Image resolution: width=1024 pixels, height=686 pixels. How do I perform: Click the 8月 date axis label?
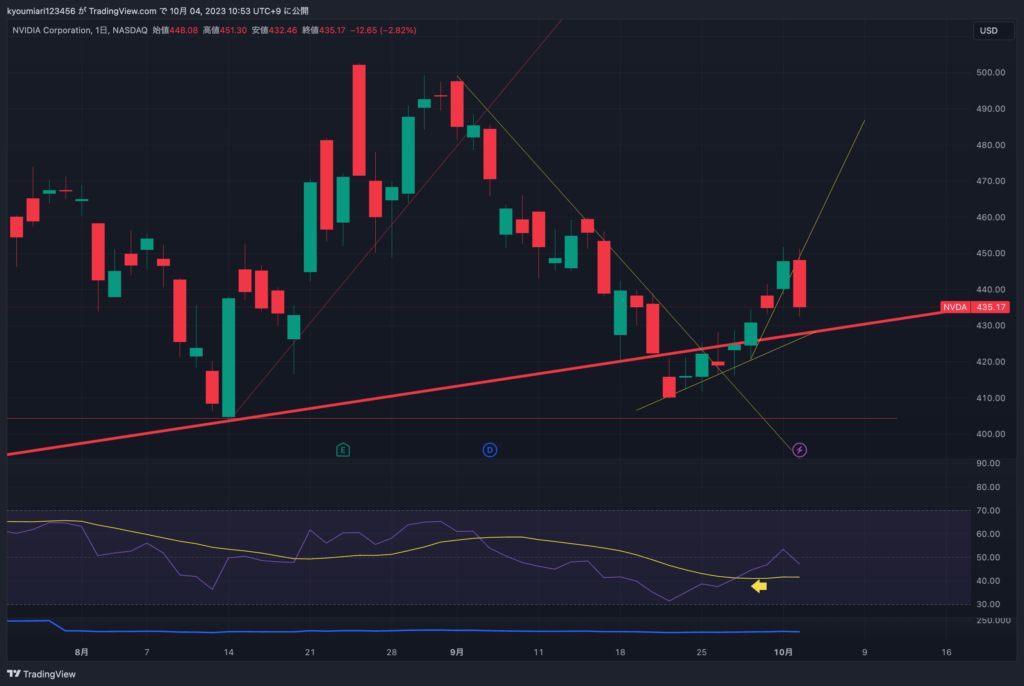[82, 652]
